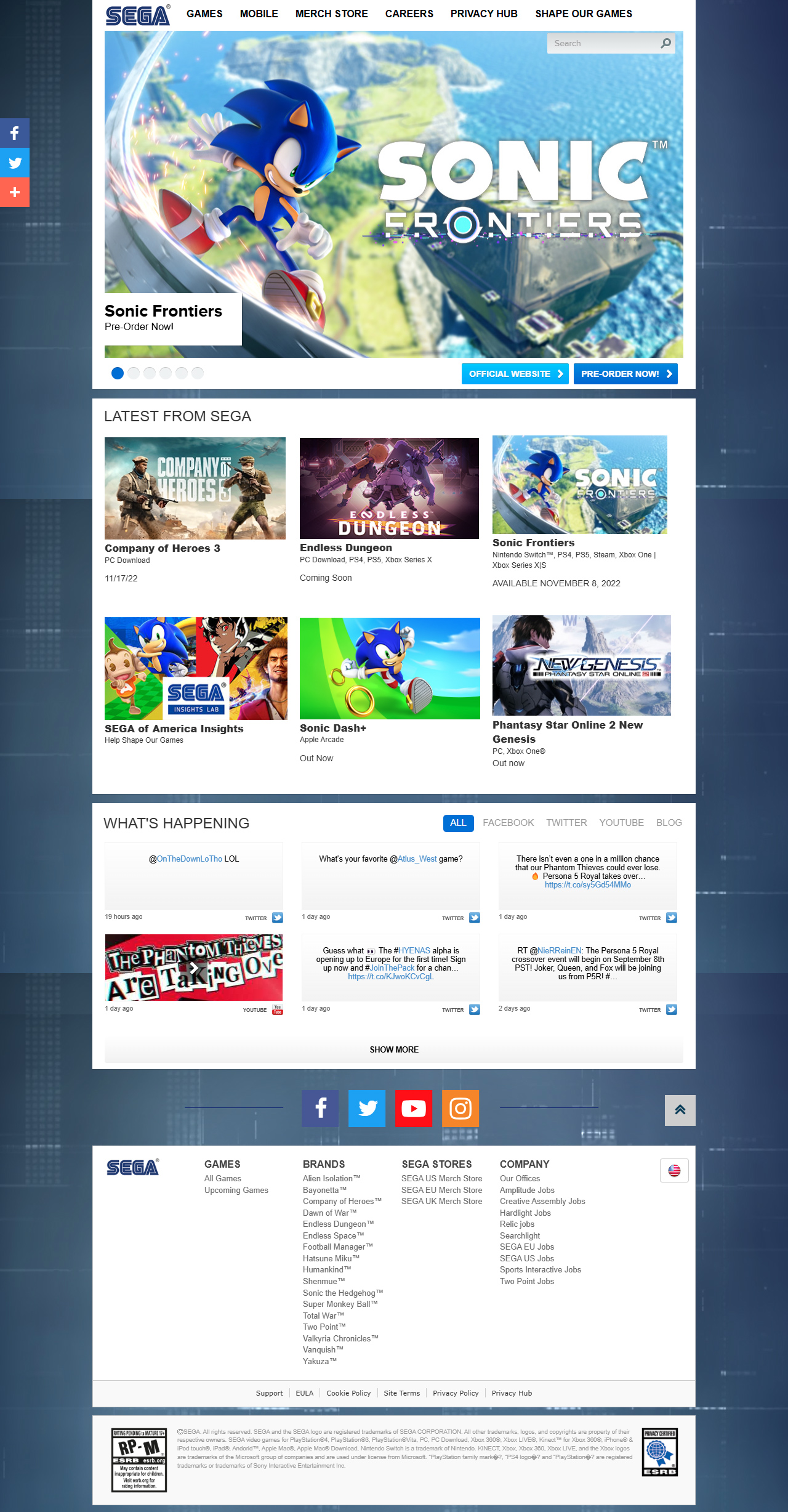Image resolution: width=788 pixels, height=1512 pixels.
Task: Share via Twitter sidebar icon
Action: point(15,163)
